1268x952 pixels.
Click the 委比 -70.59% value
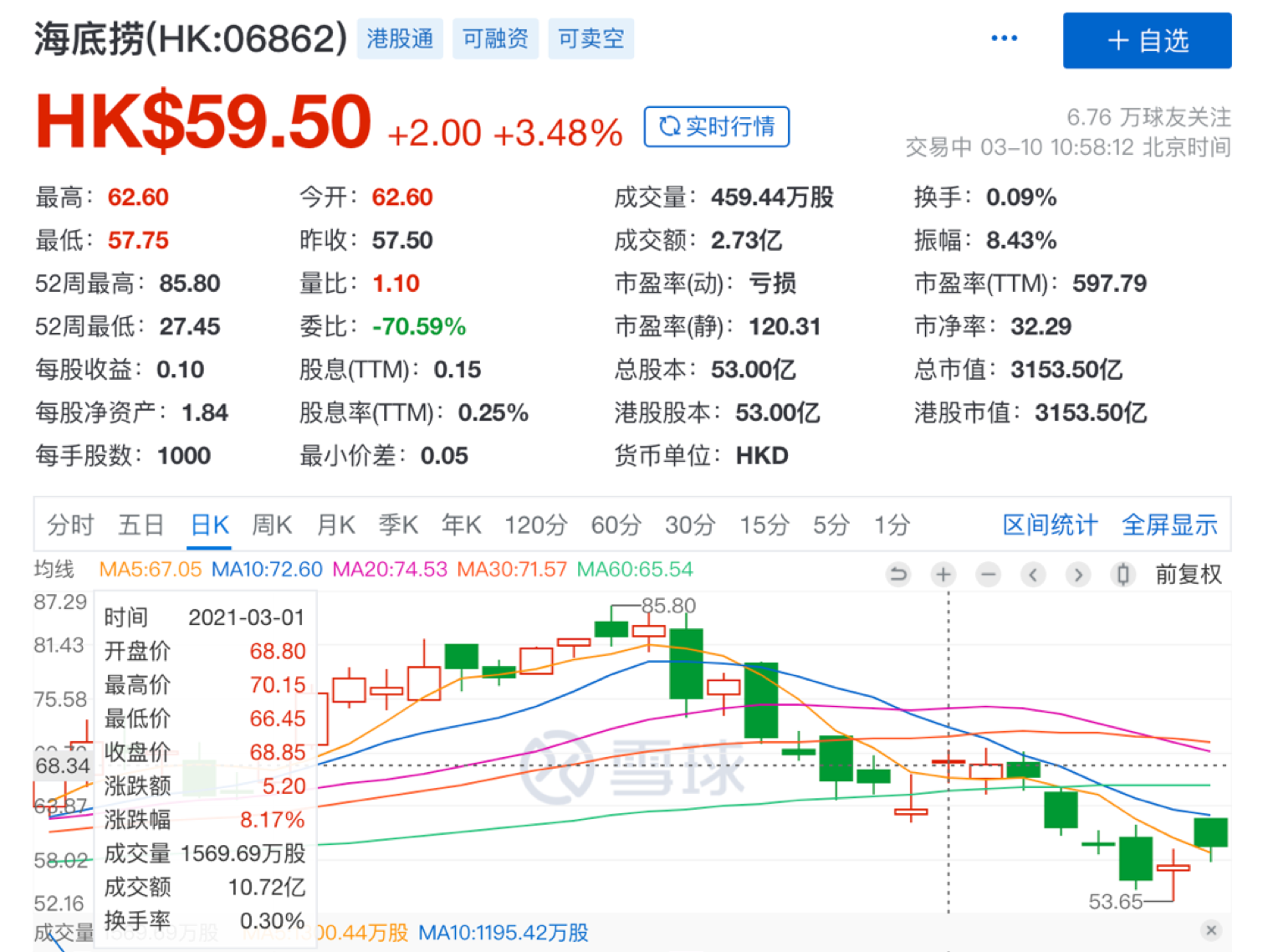419,326
